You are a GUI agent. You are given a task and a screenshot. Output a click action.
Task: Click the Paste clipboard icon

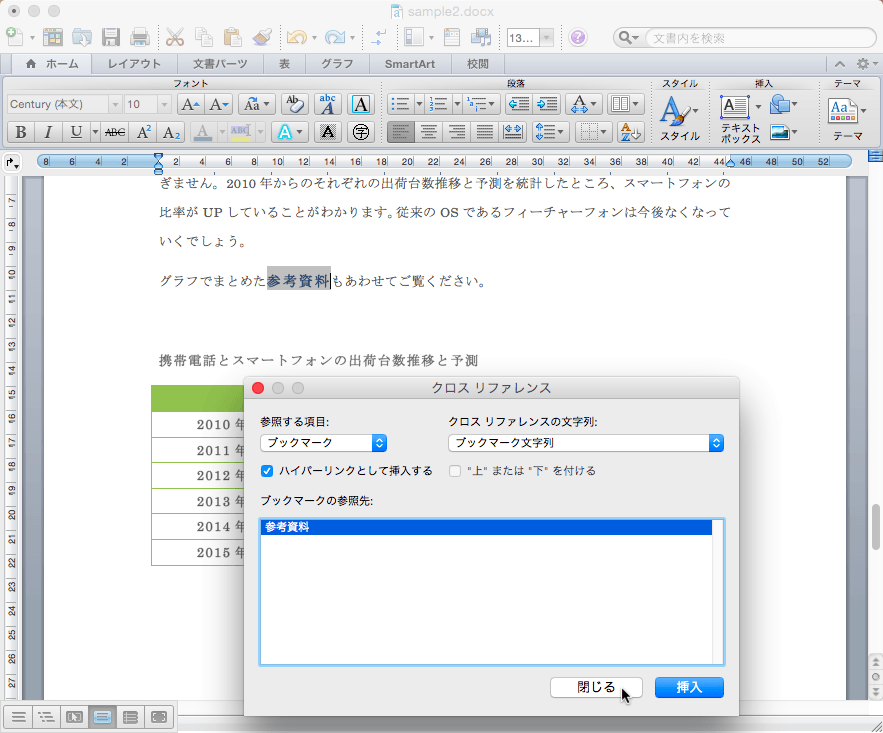[232, 37]
